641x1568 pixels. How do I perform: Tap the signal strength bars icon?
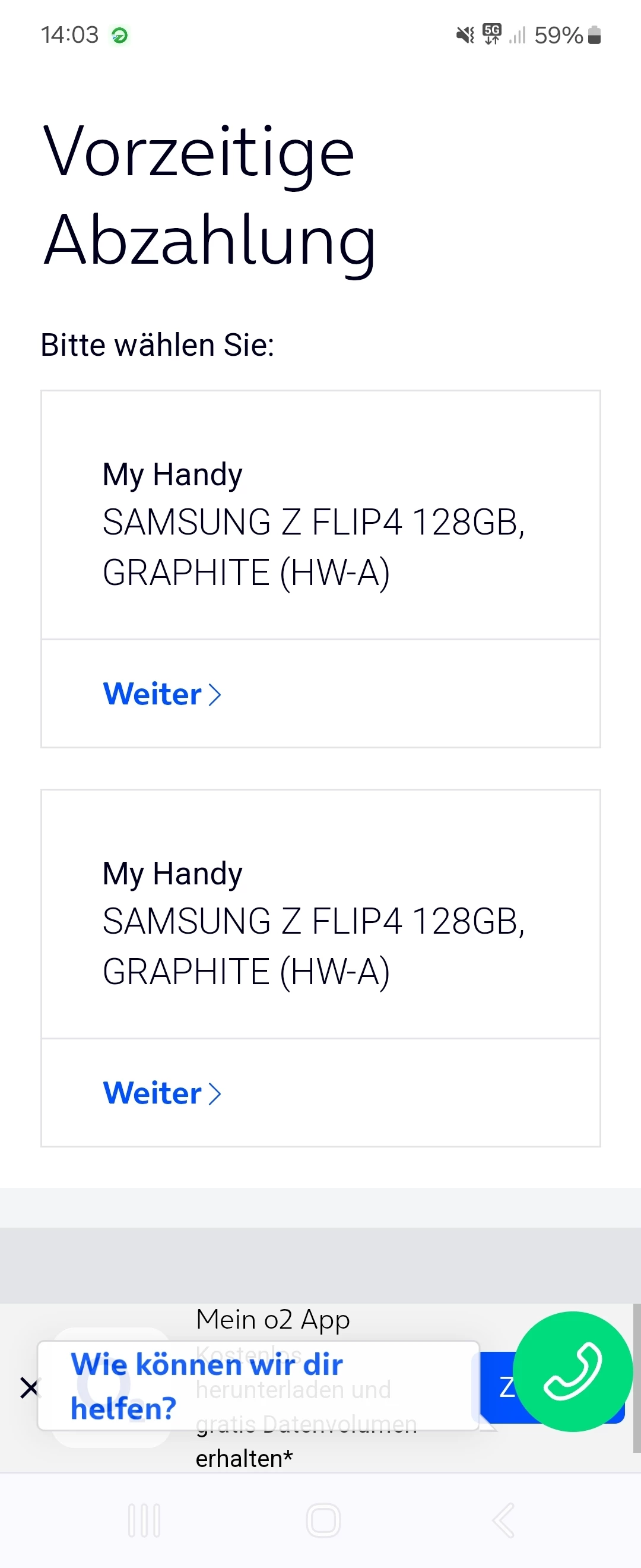(x=517, y=35)
